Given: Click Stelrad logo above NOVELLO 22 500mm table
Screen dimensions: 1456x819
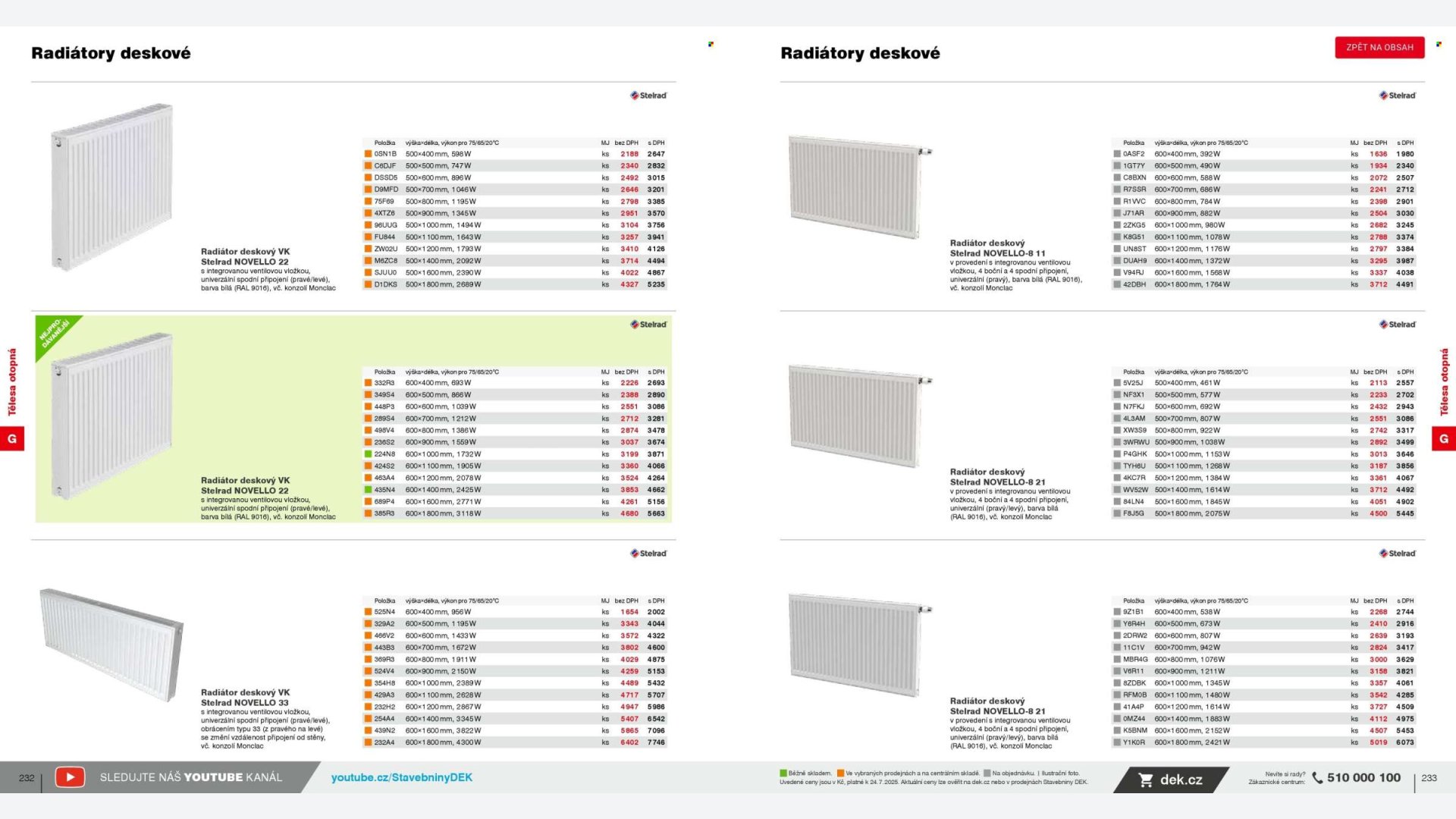Looking at the screenshot, I should click(648, 96).
